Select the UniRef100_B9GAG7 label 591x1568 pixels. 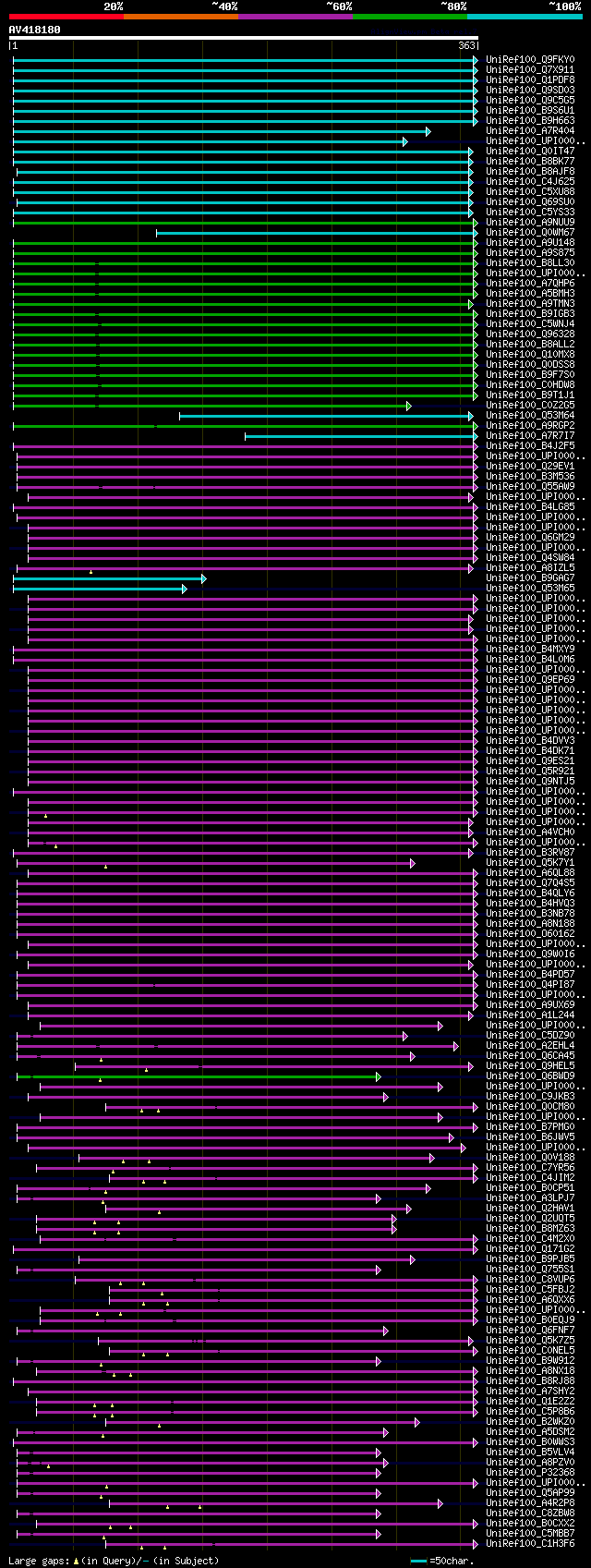[x=530, y=577]
